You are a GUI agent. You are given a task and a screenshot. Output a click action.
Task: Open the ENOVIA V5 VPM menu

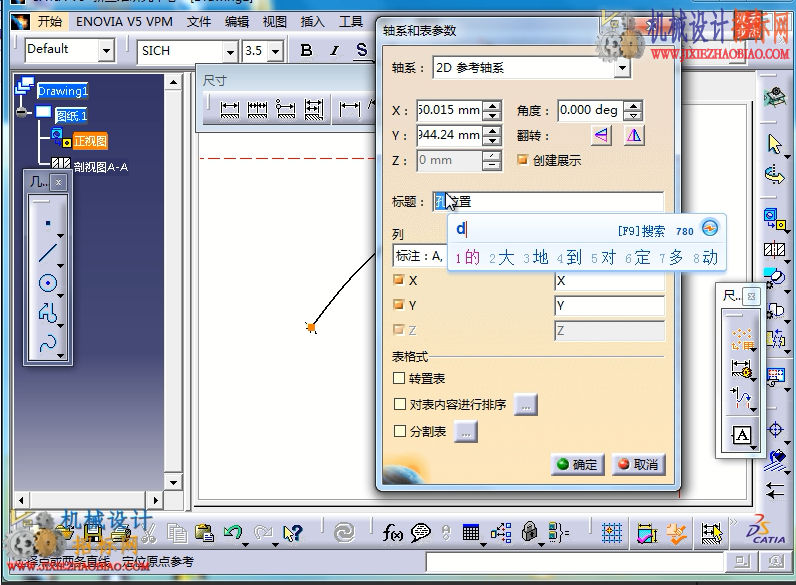124,21
